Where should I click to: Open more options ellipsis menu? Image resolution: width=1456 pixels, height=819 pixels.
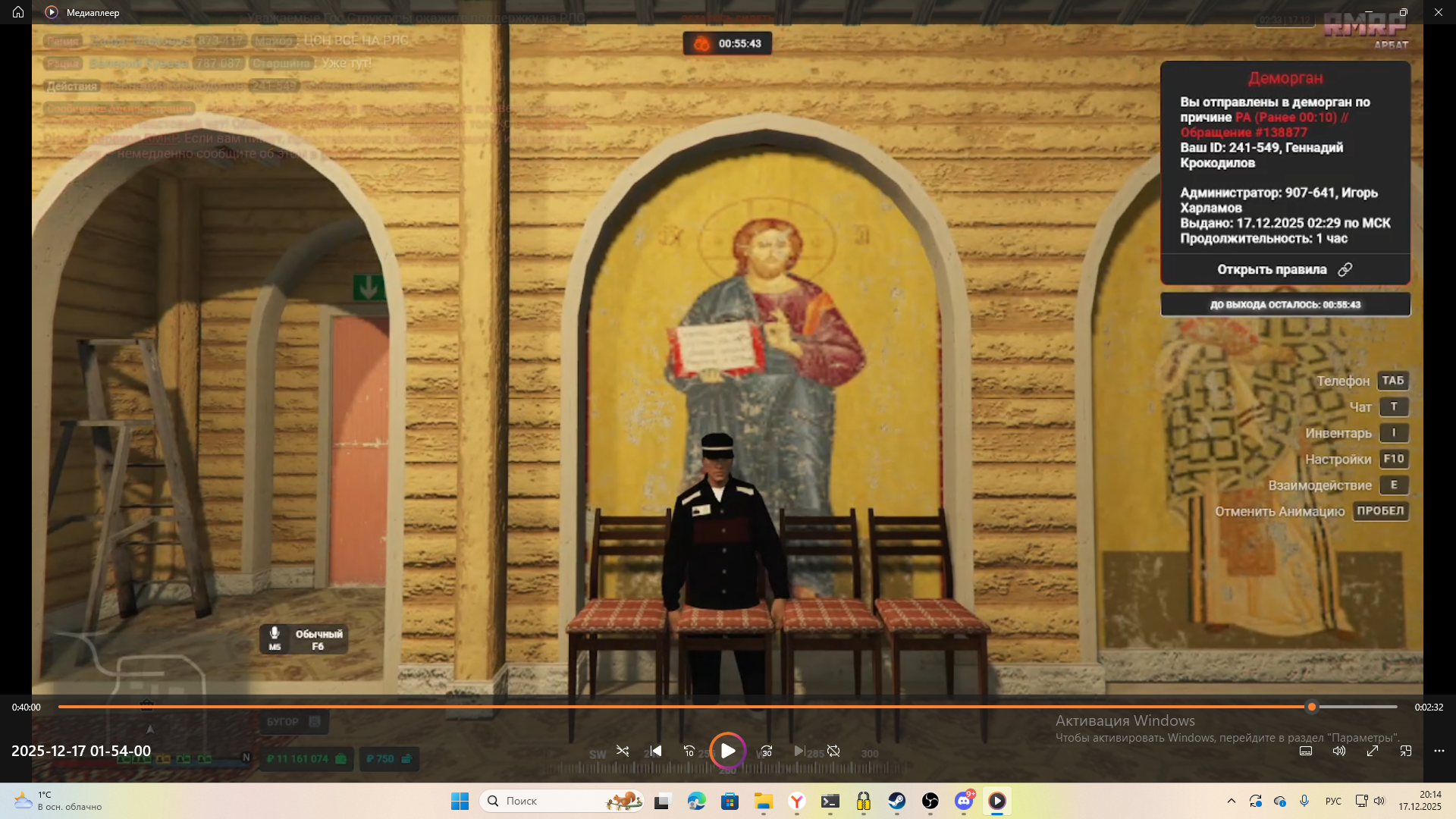tap(1439, 751)
